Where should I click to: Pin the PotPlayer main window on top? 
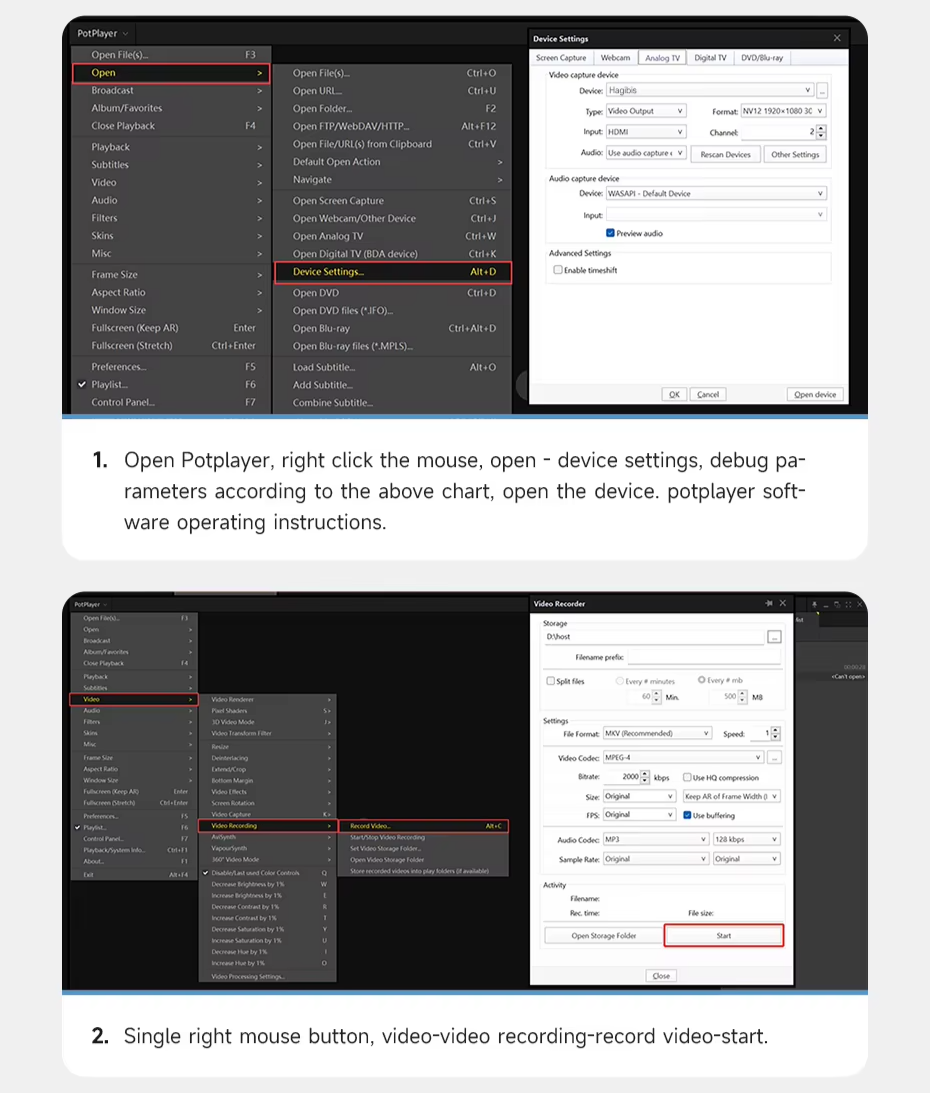click(814, 604)
